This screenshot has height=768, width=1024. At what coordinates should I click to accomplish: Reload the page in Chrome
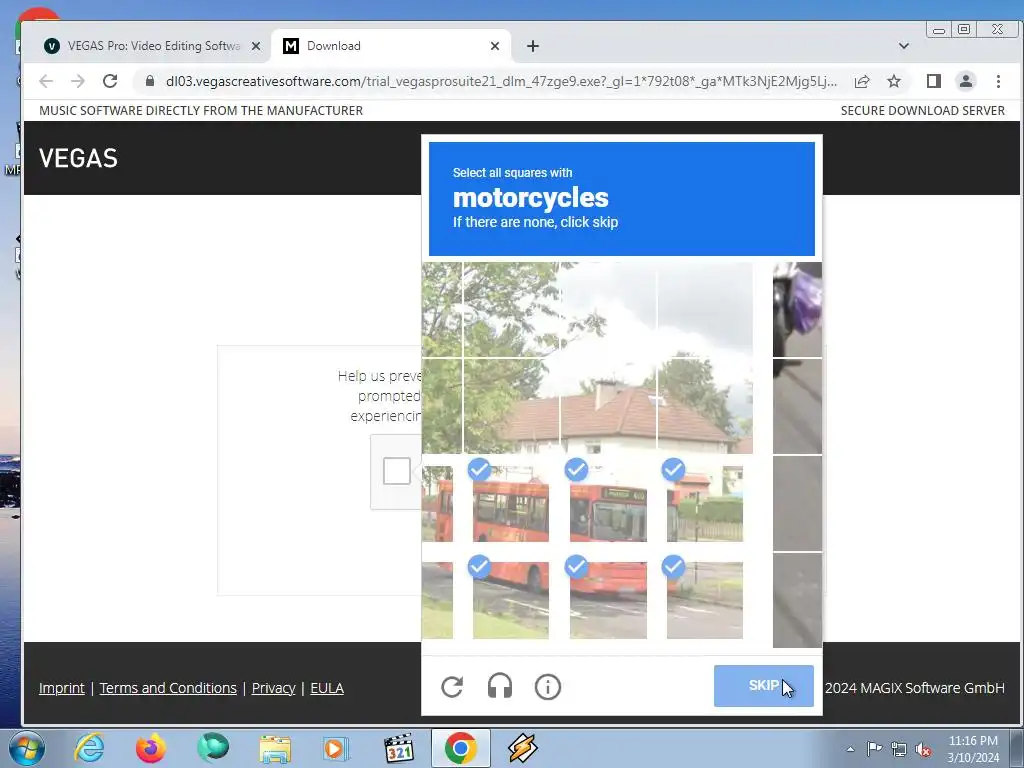pyautogui.click(x=110, y=81)
